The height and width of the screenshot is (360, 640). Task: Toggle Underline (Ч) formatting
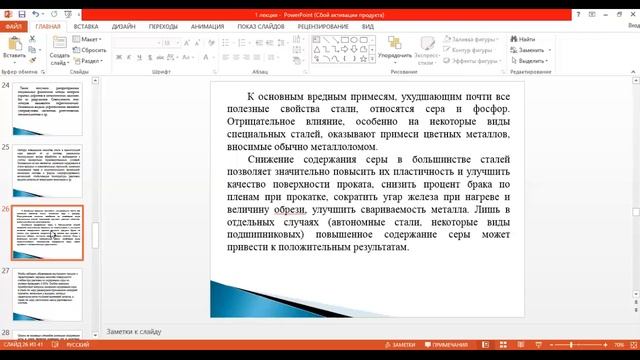coord(140,58)
